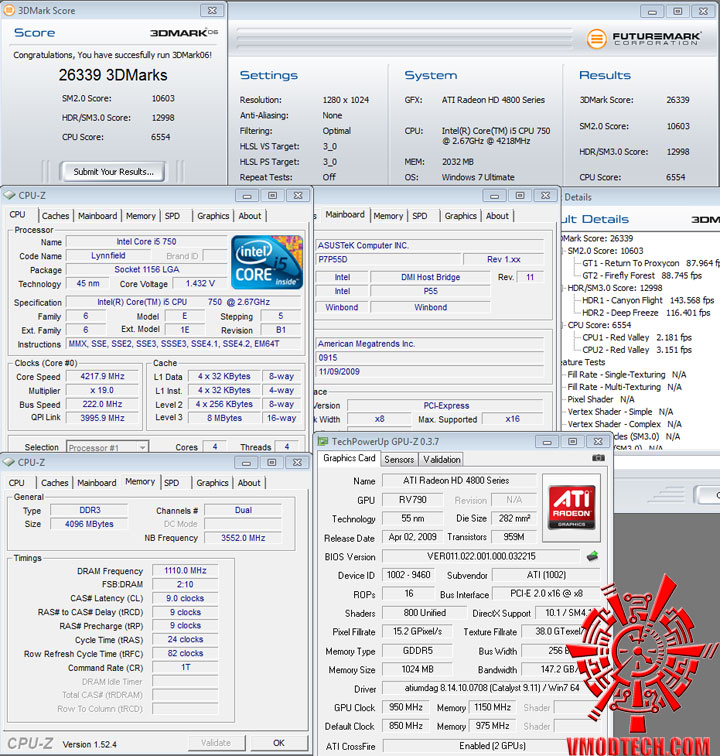Click the DRAM Frequency 1110.0 MHz value
Viewport: 720px width, 756px height.
(185, 571)
